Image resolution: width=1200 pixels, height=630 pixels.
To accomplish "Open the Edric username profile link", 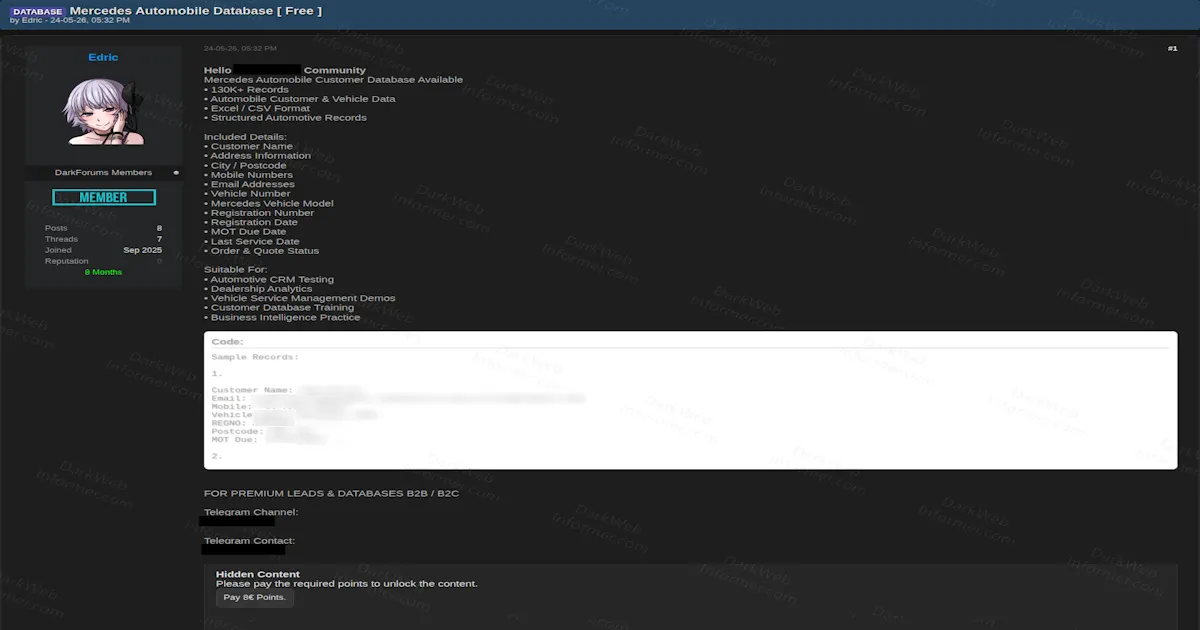I will pos(103,57).
